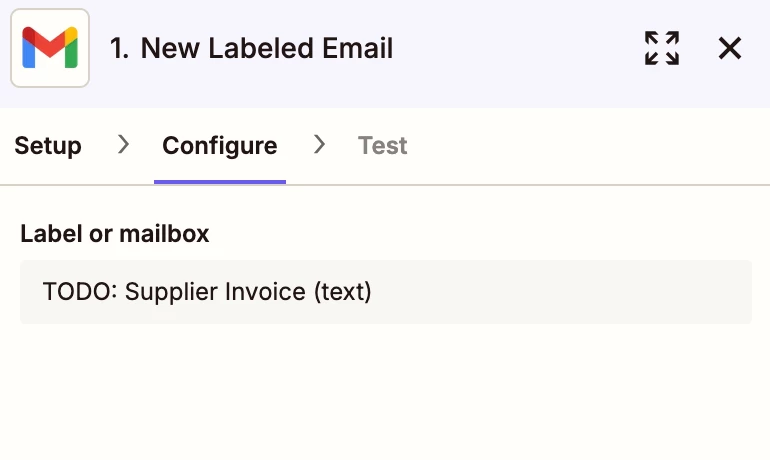
Task: Switch to the Setup tab
Action: point(48,146)
